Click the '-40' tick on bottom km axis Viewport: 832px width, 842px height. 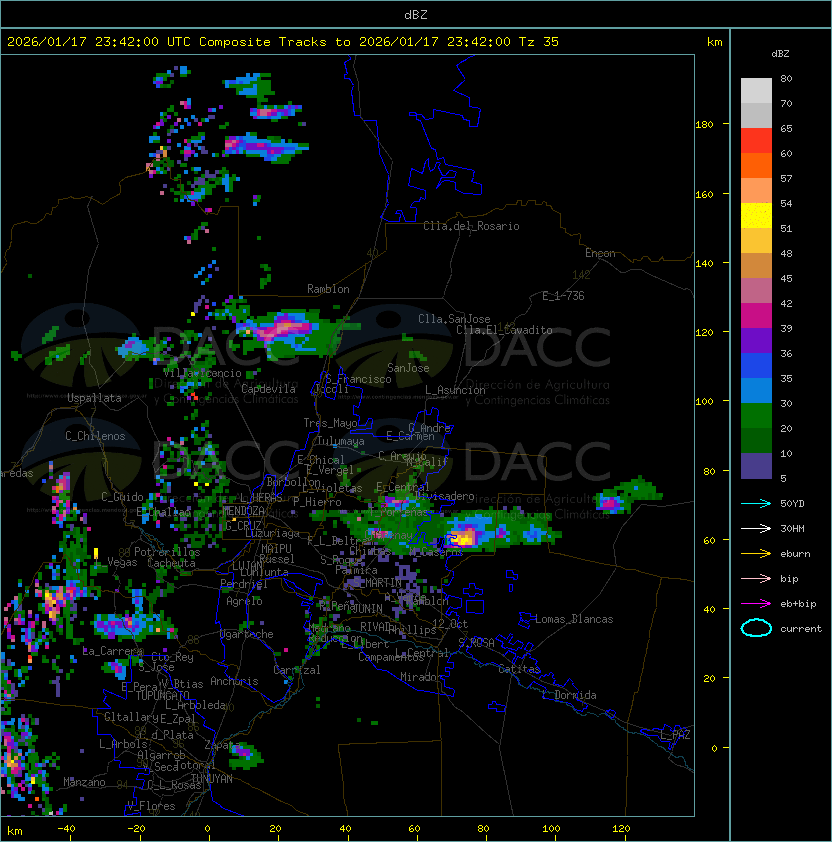66,829
